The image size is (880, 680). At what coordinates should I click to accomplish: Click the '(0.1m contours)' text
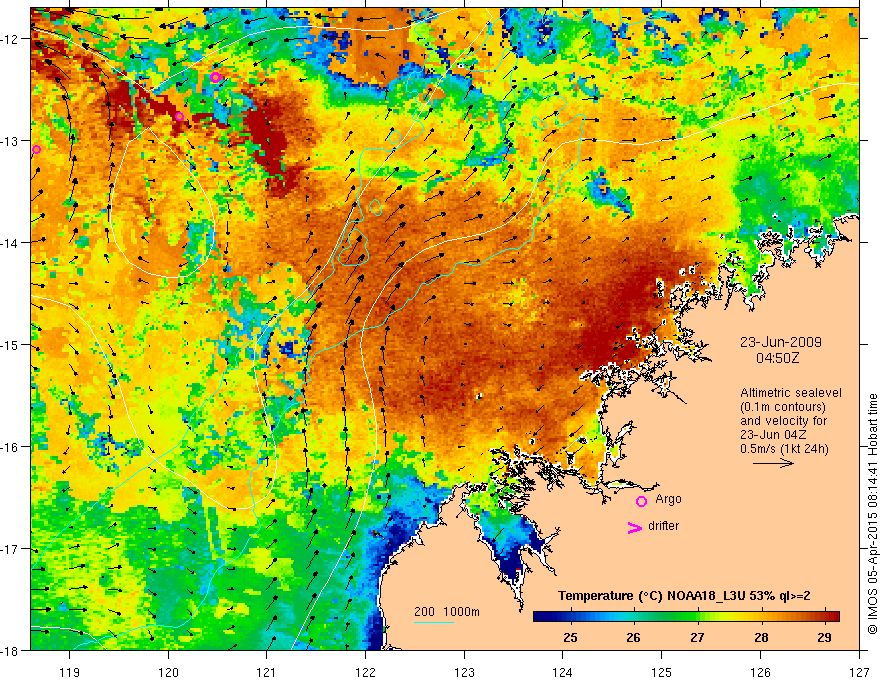pos(783,407)
